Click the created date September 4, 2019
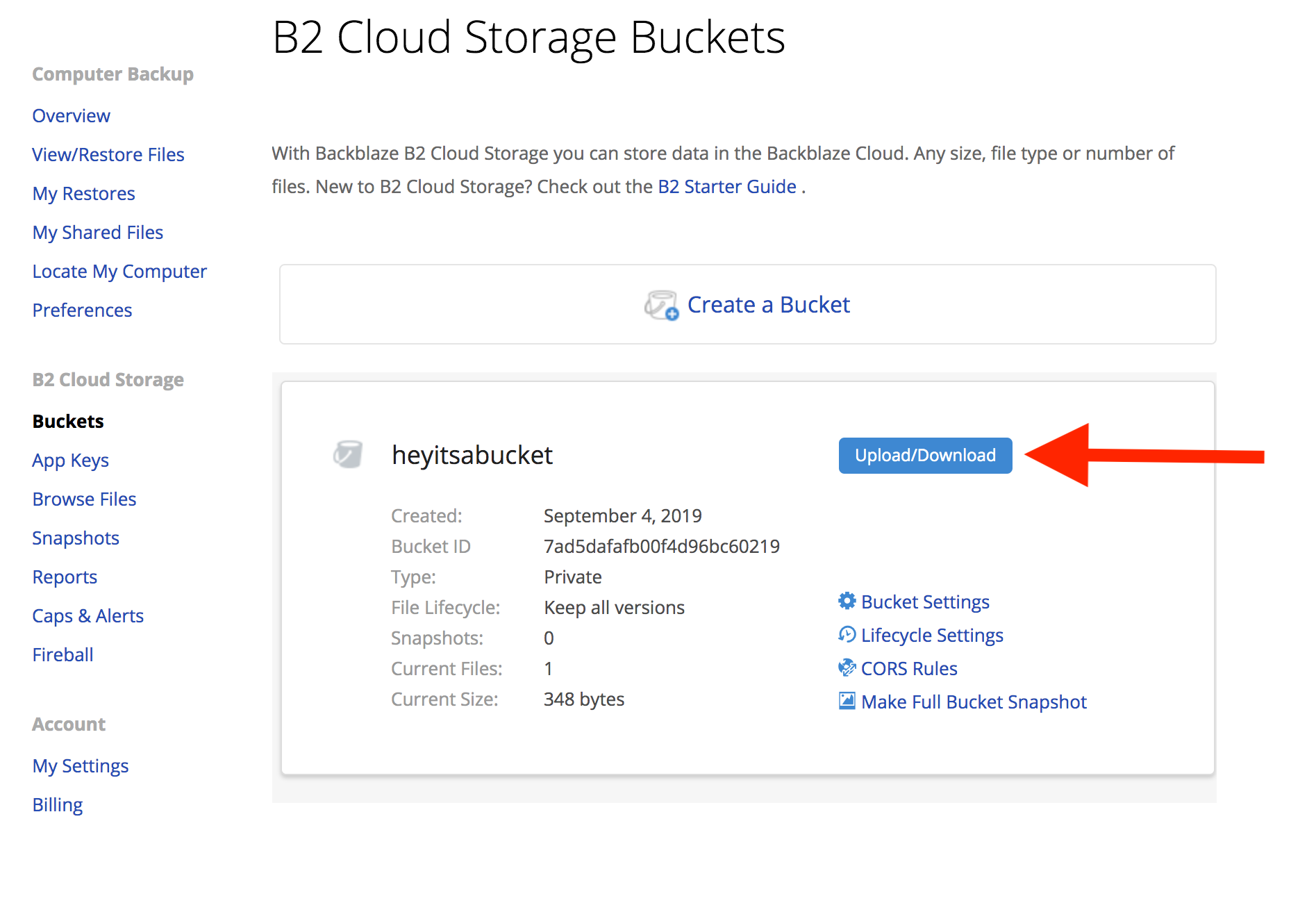1316x903 pixels. pos(623,516)
